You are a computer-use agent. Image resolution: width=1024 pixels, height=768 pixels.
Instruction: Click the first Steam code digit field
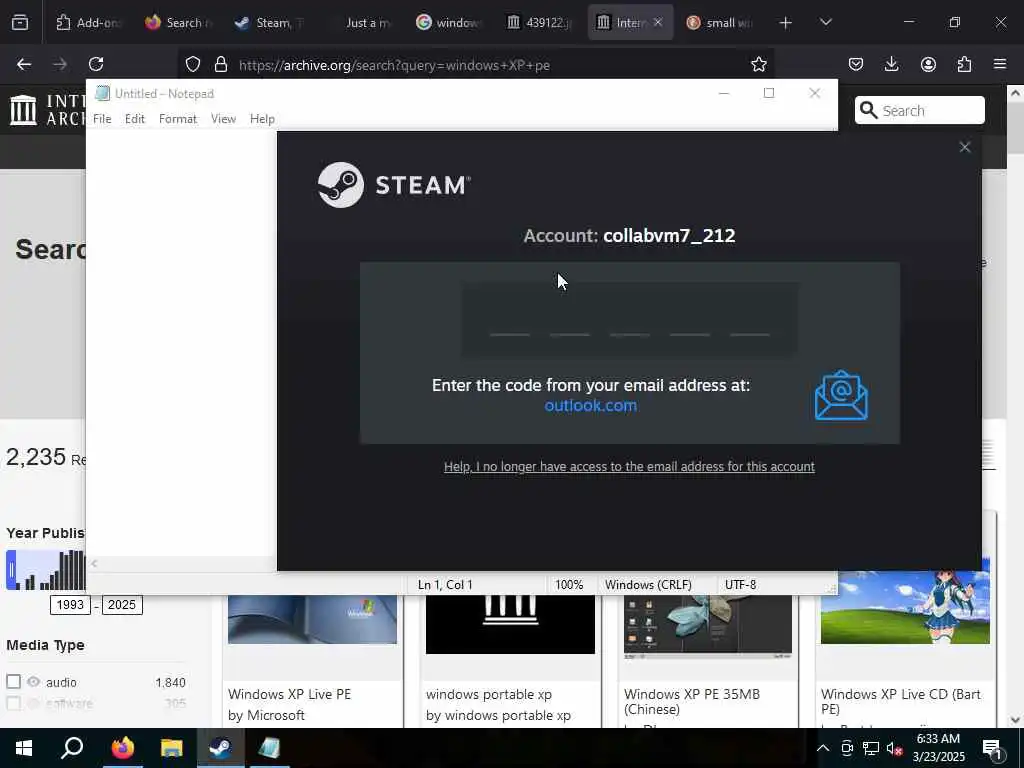click(509, 319)
